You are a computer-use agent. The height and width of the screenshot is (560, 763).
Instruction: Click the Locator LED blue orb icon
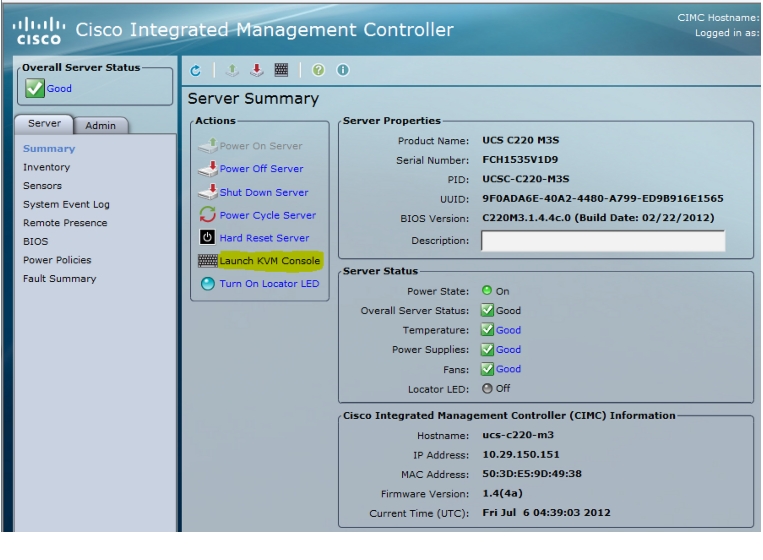click(208, 283)
